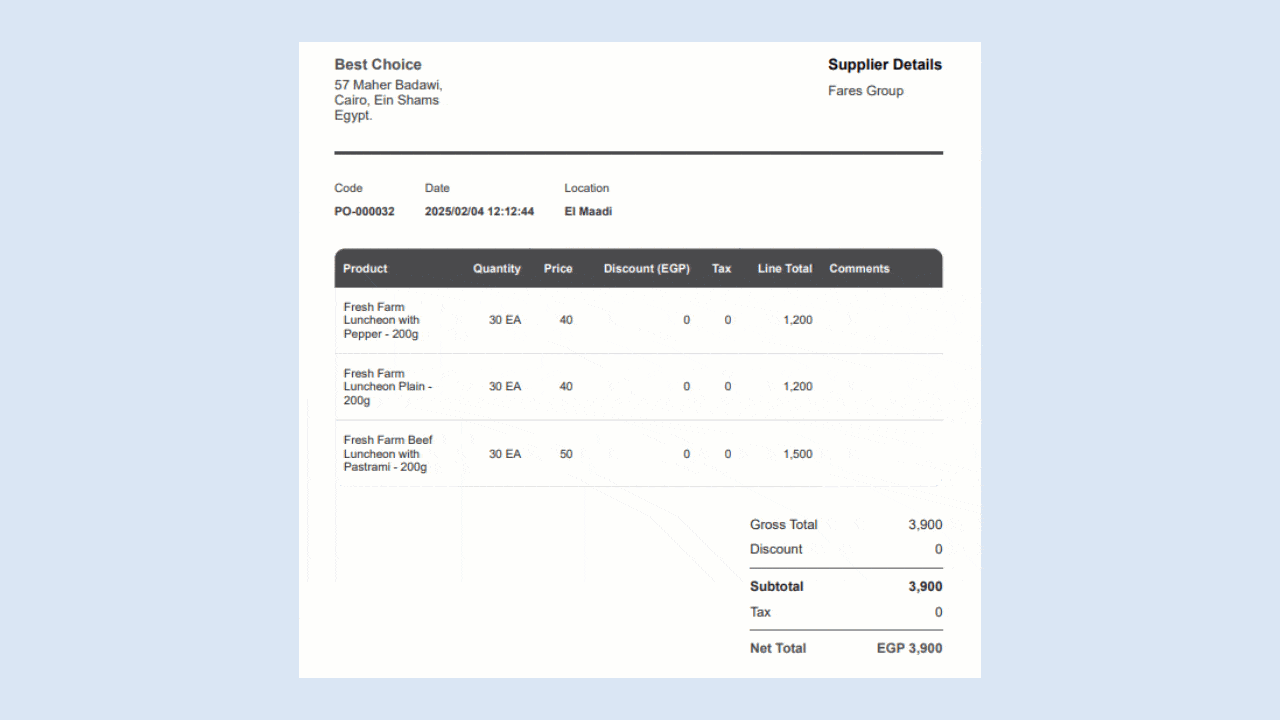Click 30 EA quantity in Pepper row

tap(505, 320)
